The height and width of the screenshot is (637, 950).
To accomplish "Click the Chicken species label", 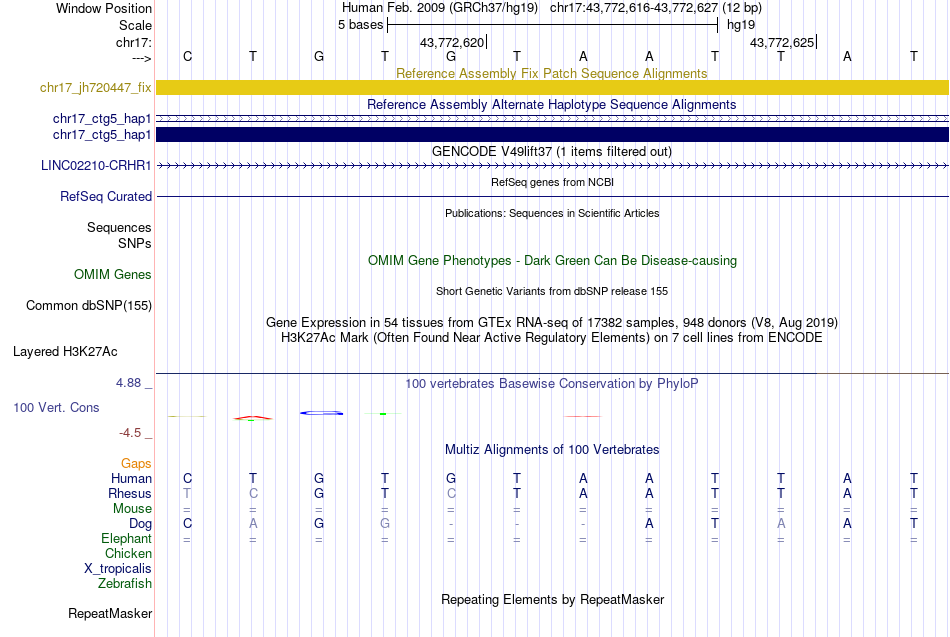I will point(128,553).
